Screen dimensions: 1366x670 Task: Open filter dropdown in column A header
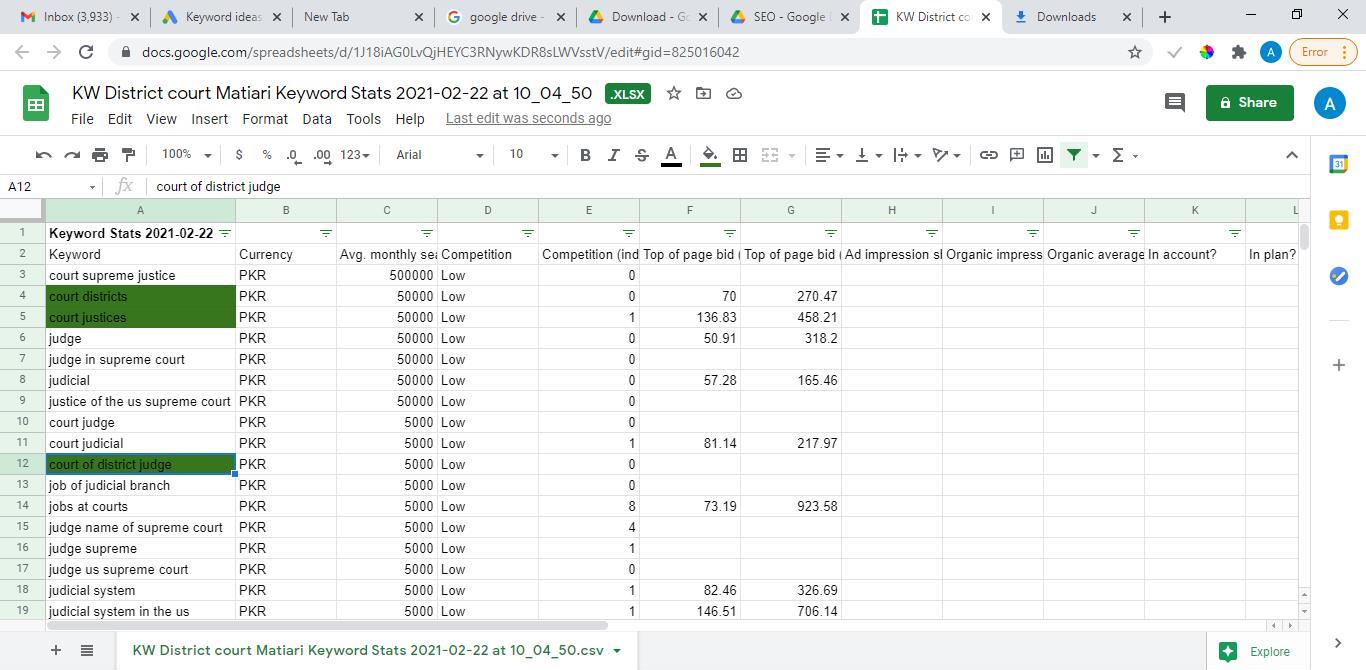[225, 233]
